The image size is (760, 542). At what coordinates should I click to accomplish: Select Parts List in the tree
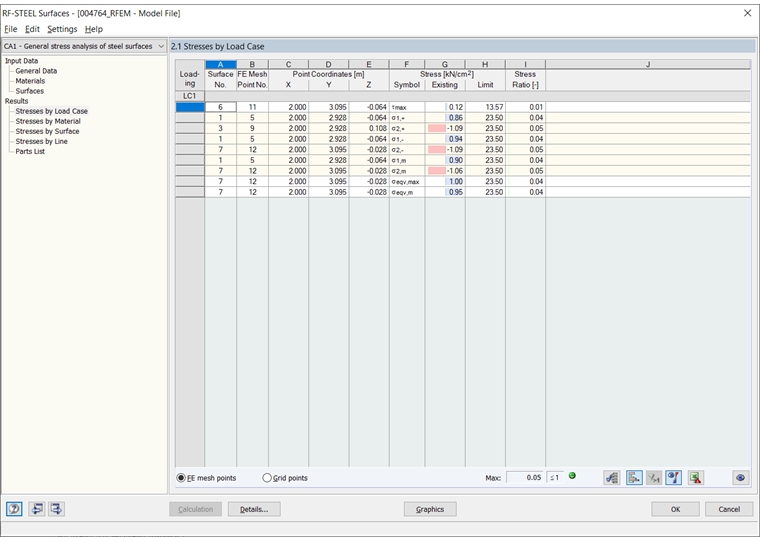(x=30, y=151)
